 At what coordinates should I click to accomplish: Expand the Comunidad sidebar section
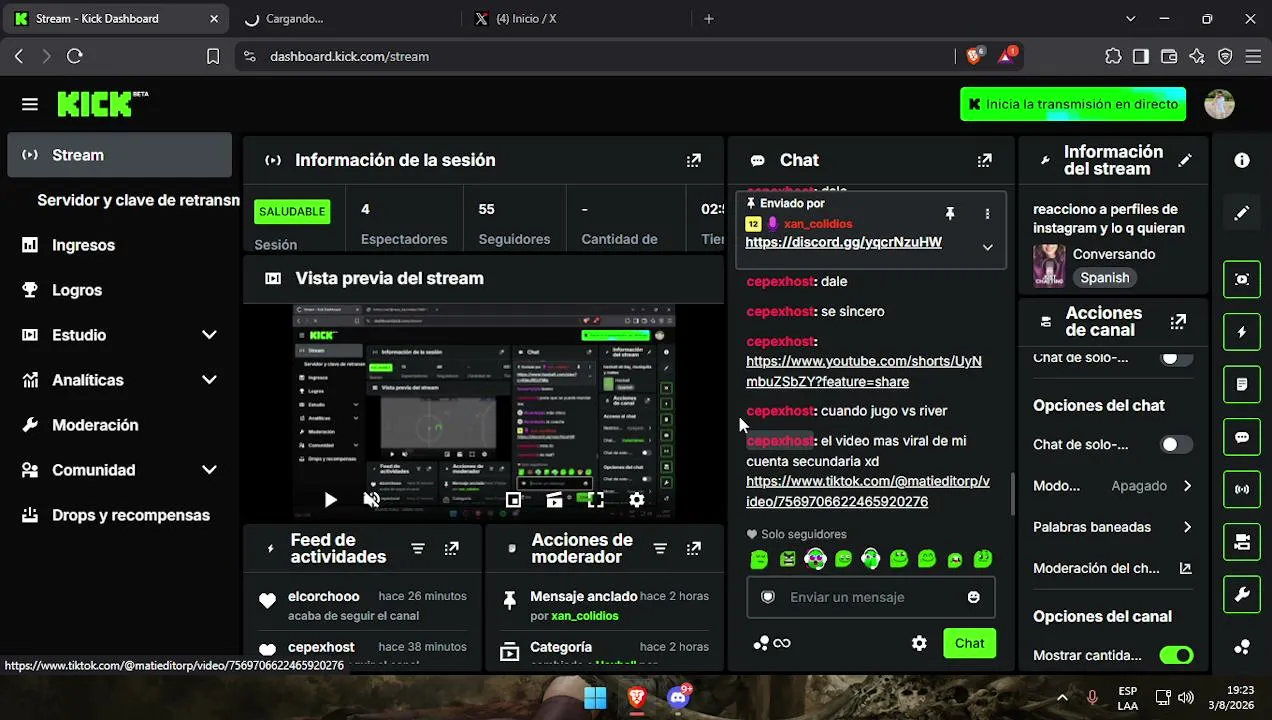click(x=209, y=470)
